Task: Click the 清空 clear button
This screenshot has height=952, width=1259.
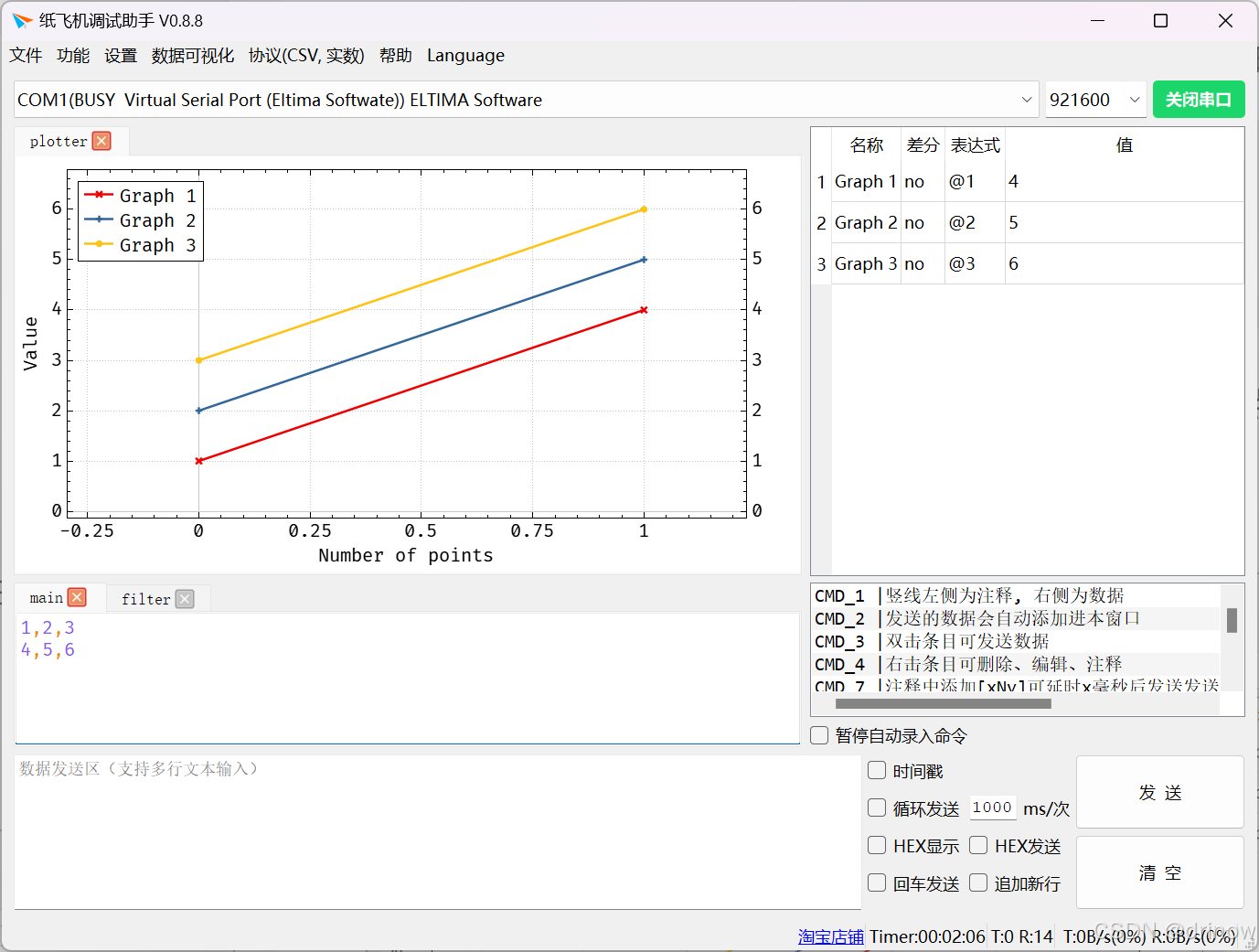Action: coord(1160,872)
